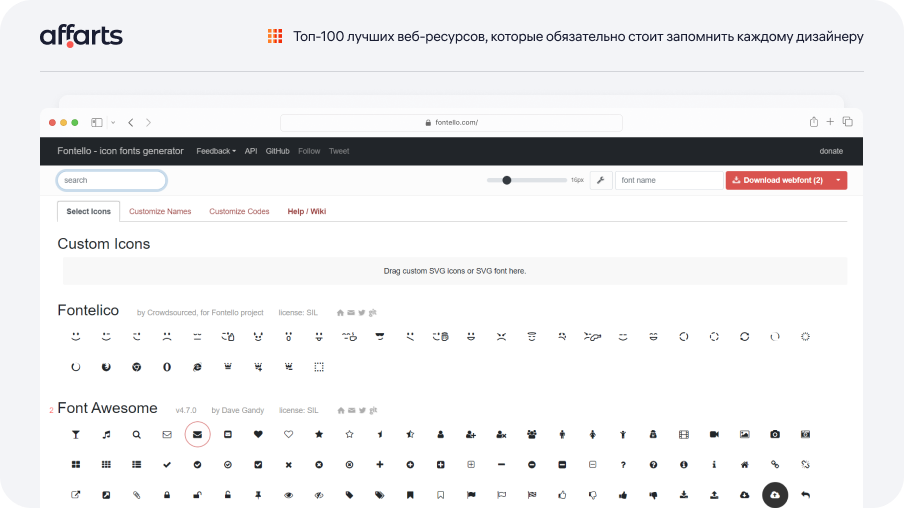Deselect the circled solid envelope icon
This screenshot has height=508, width=904.
click(197, 435)
